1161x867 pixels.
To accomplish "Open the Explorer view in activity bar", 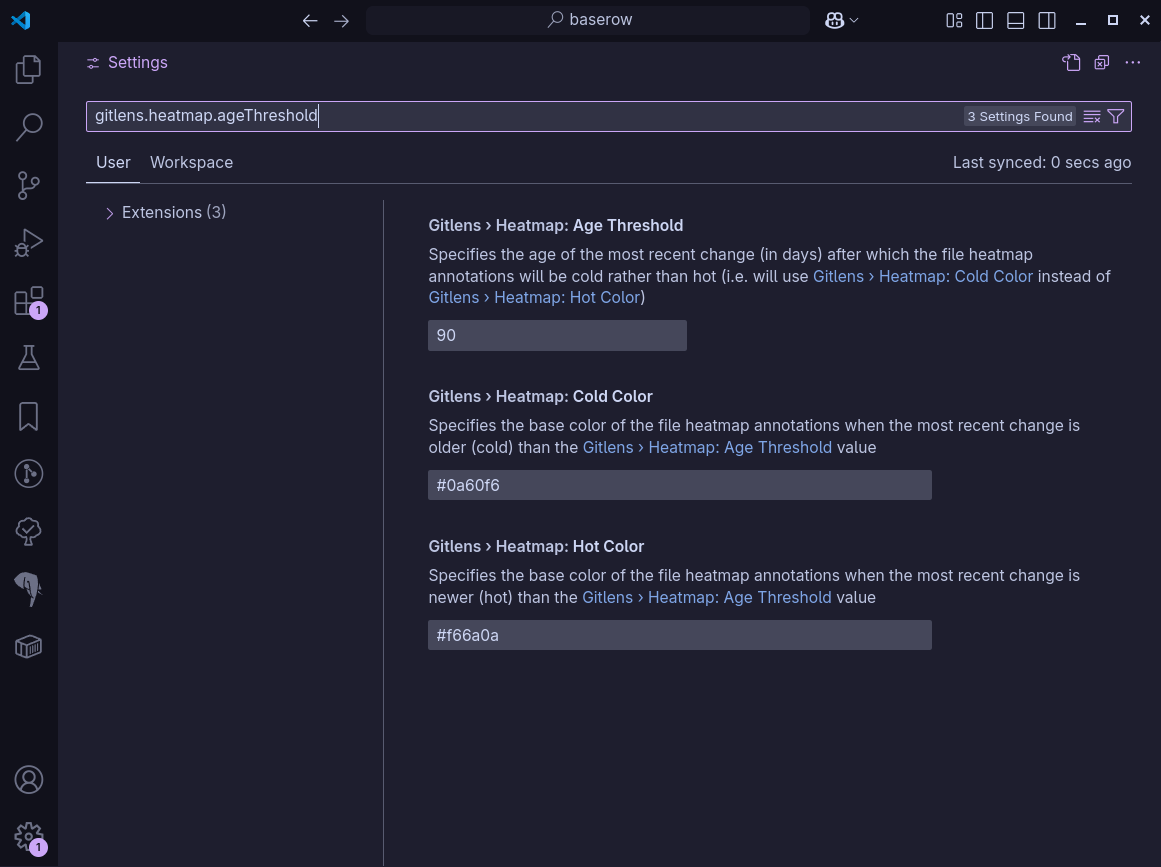I will click(x=28, y=70).
